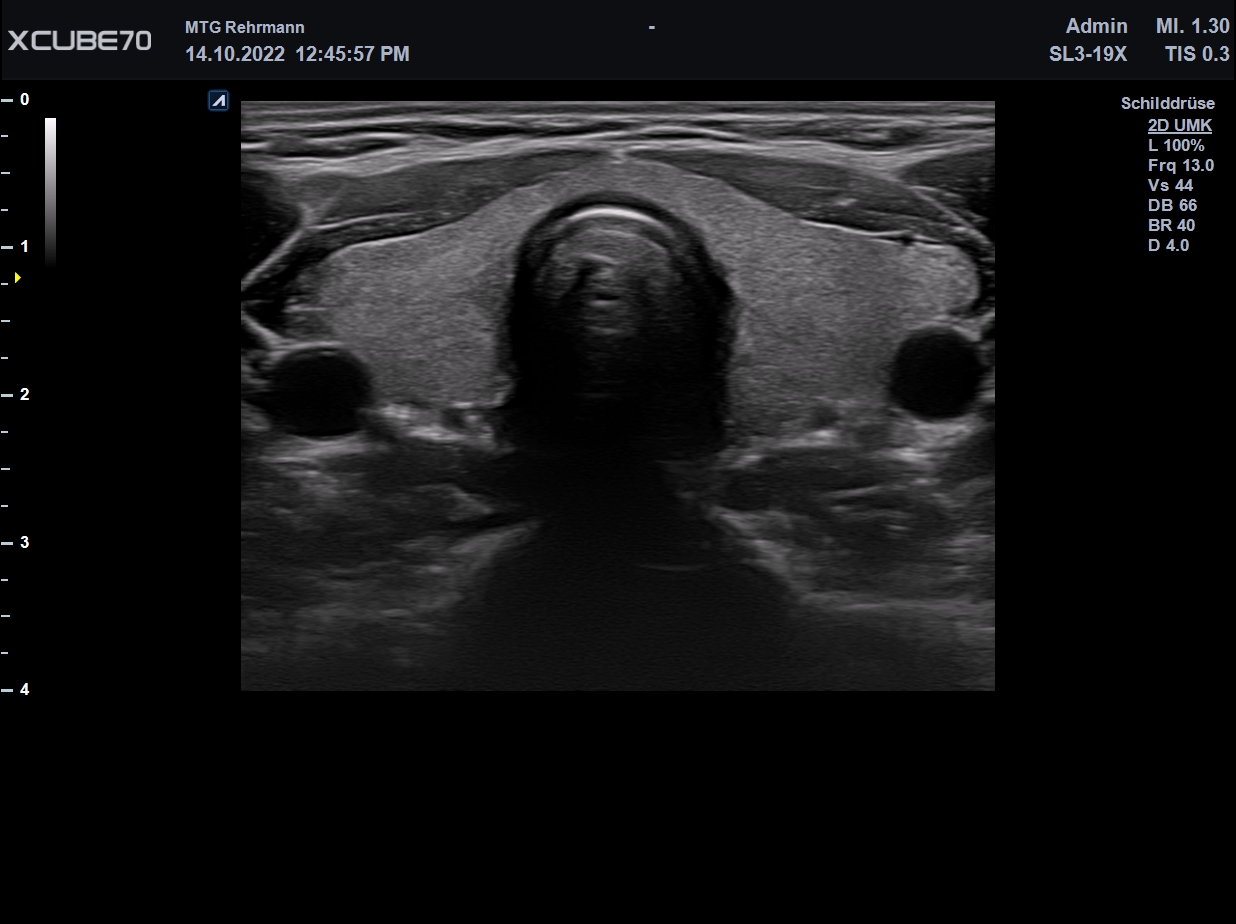Click the L 100% power value

(1176, 145)
